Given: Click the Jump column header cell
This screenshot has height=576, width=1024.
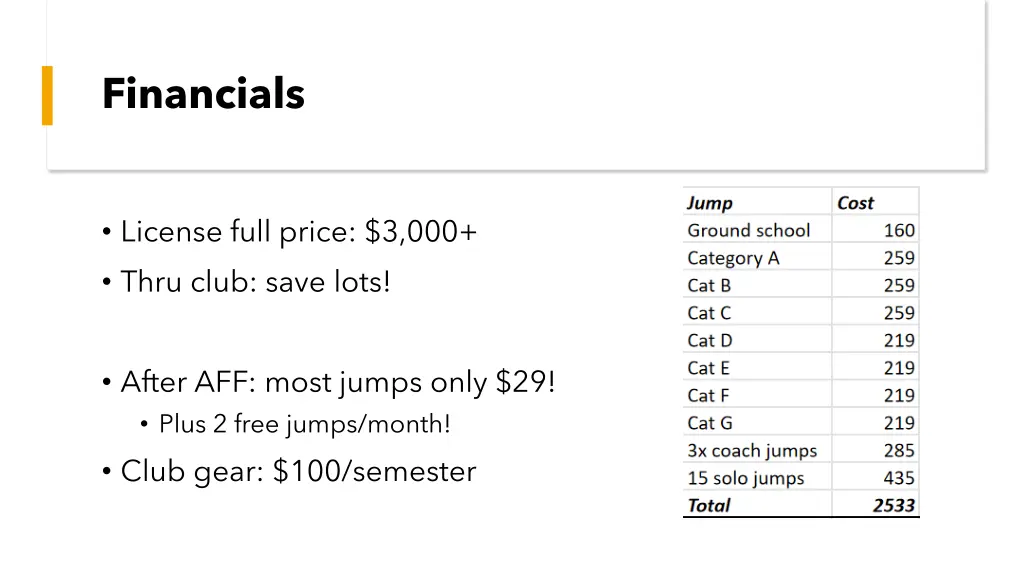Looking at the screenshot, I should pos(758,203).
